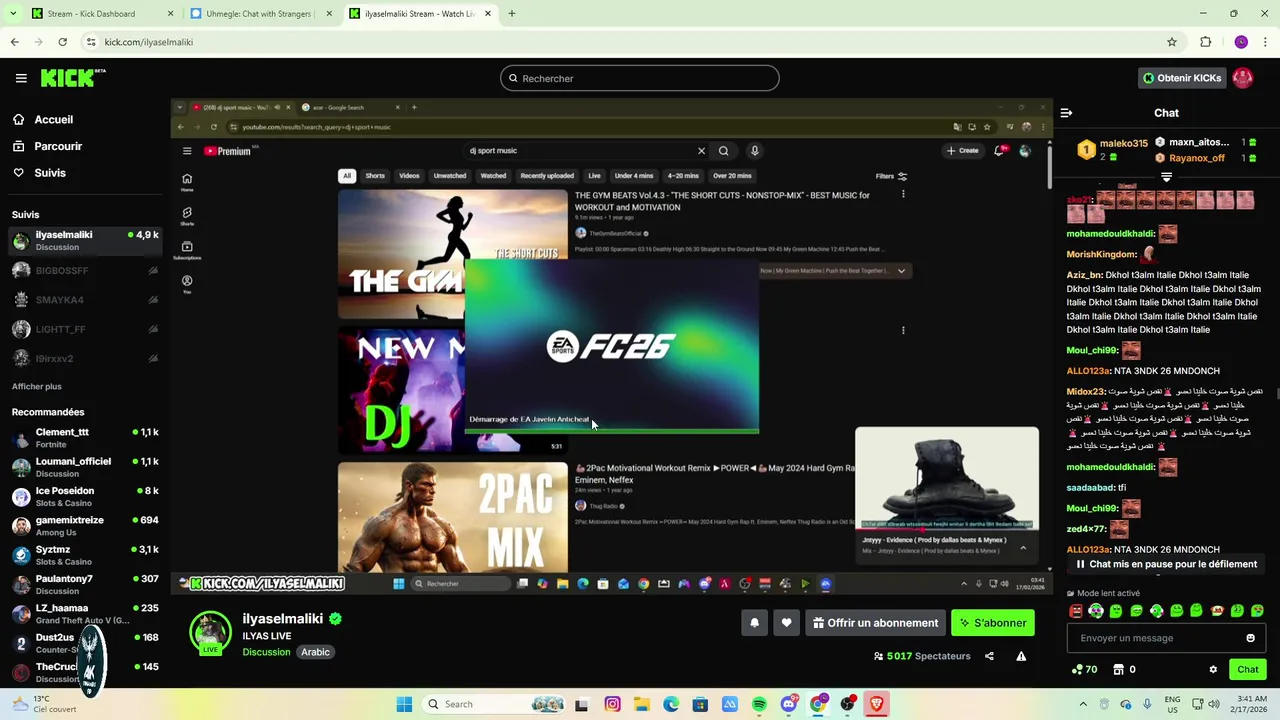Open channel points balance 70
The image size is (1280, 720).
coord(1084,670)
